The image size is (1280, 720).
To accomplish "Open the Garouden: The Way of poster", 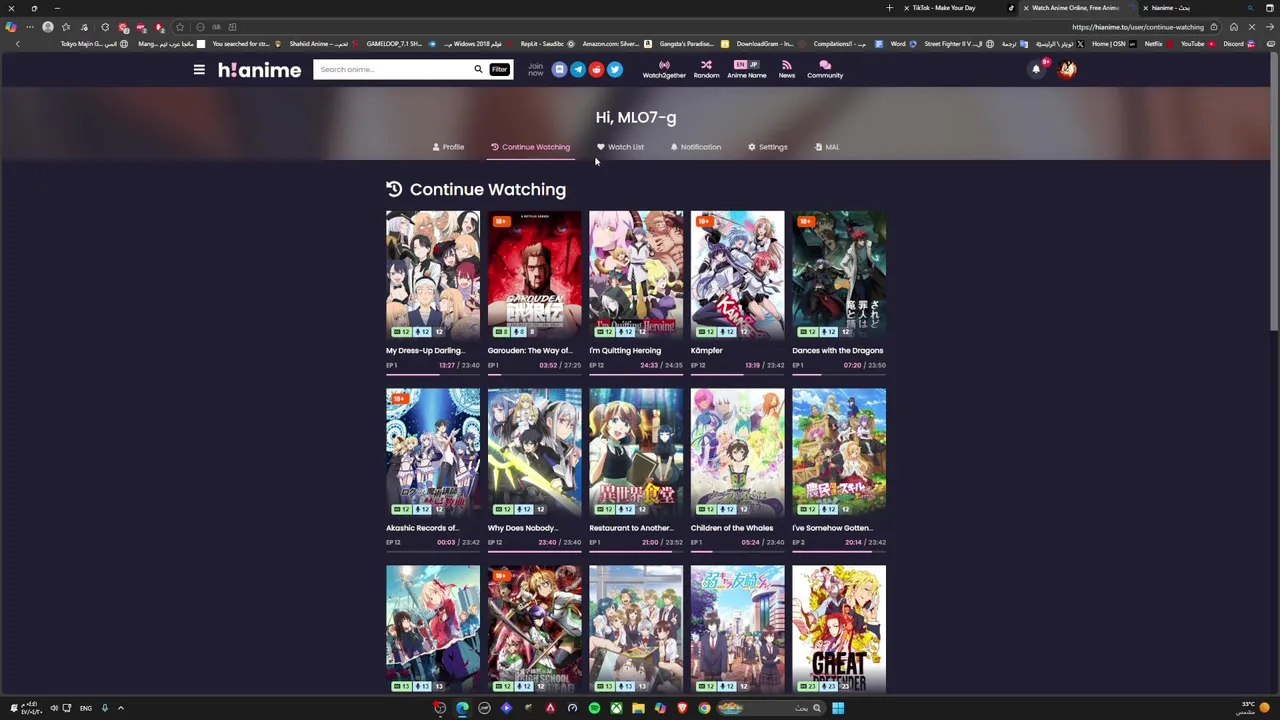I will point(534,275).
